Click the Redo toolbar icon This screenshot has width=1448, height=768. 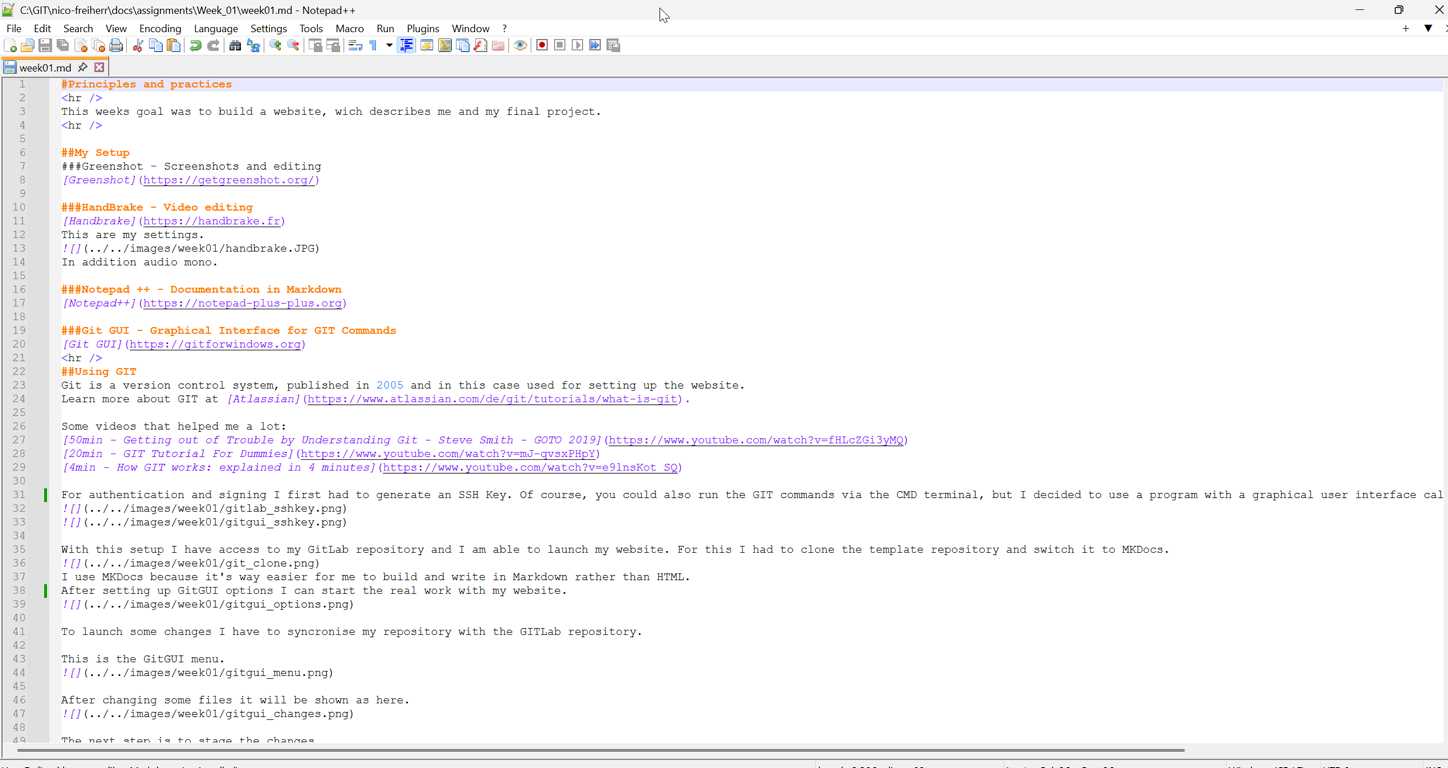(213, 45)
